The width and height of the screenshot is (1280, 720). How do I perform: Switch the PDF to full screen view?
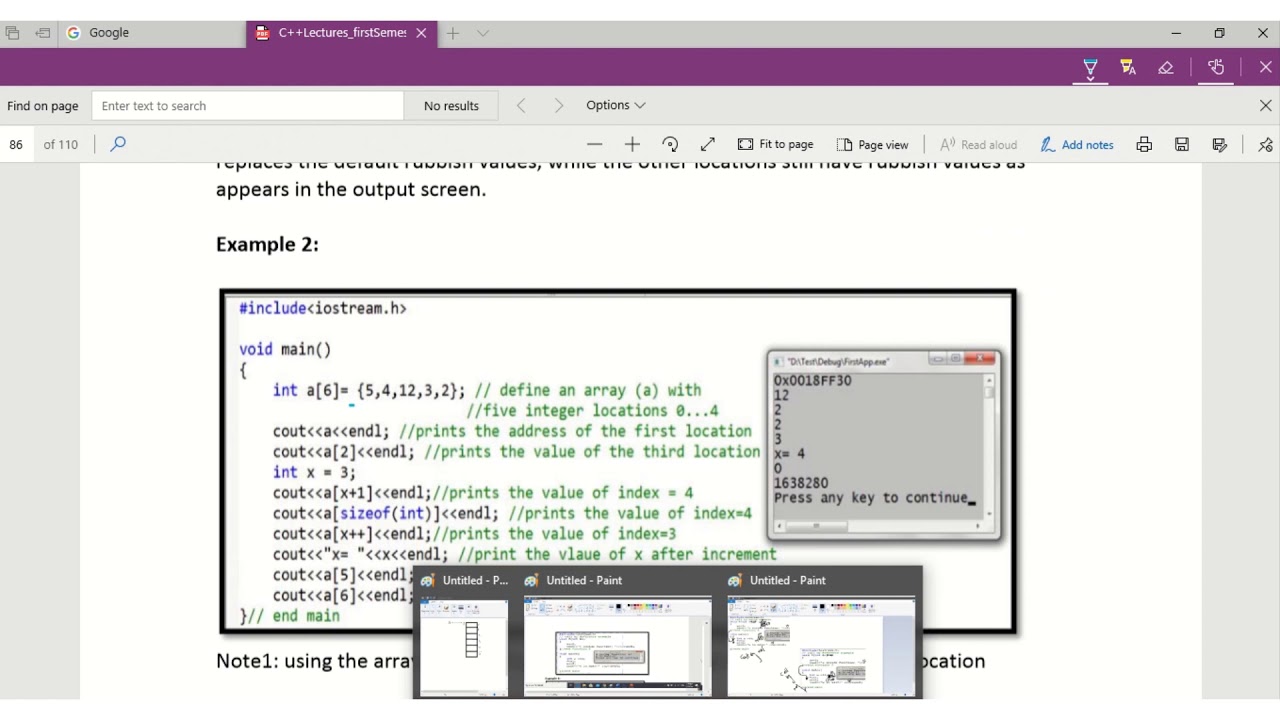click(708, 144)
